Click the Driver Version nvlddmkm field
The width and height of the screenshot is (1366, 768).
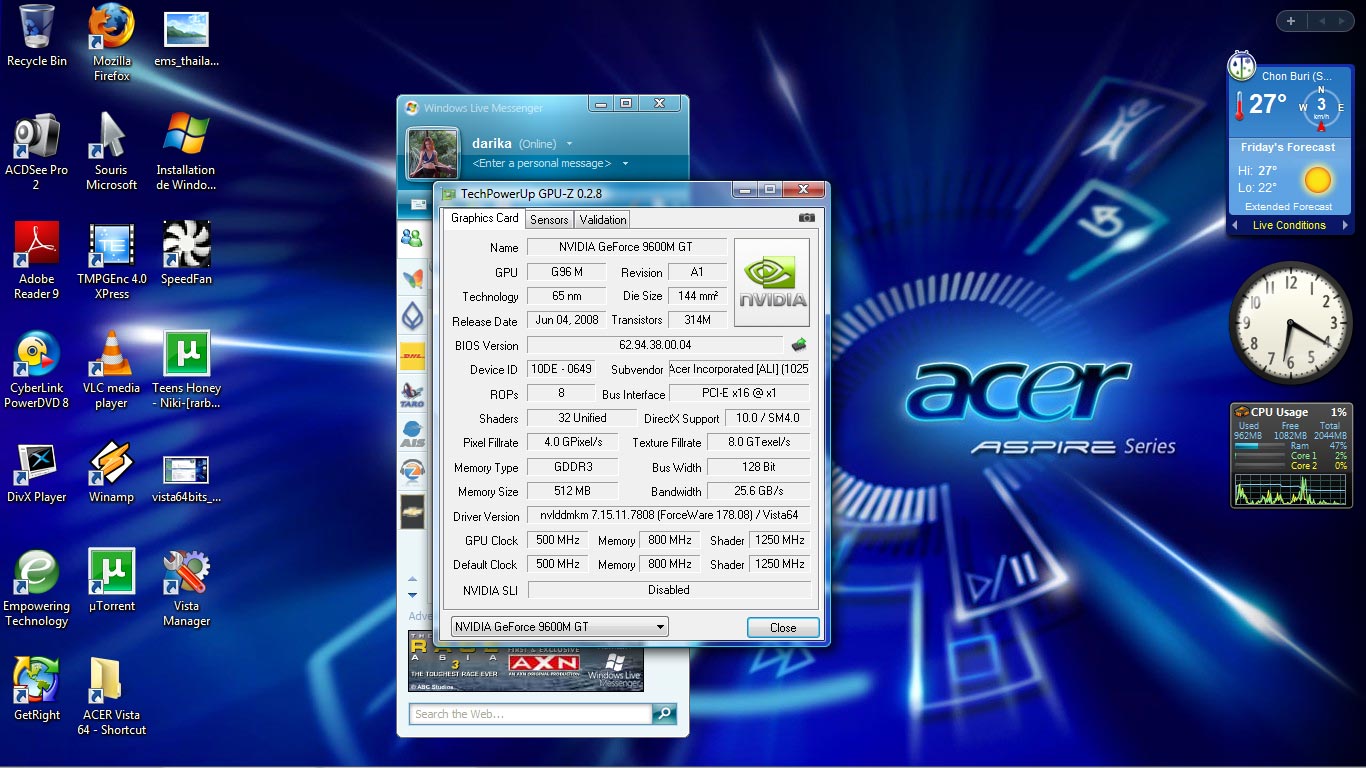click(669, 516)
